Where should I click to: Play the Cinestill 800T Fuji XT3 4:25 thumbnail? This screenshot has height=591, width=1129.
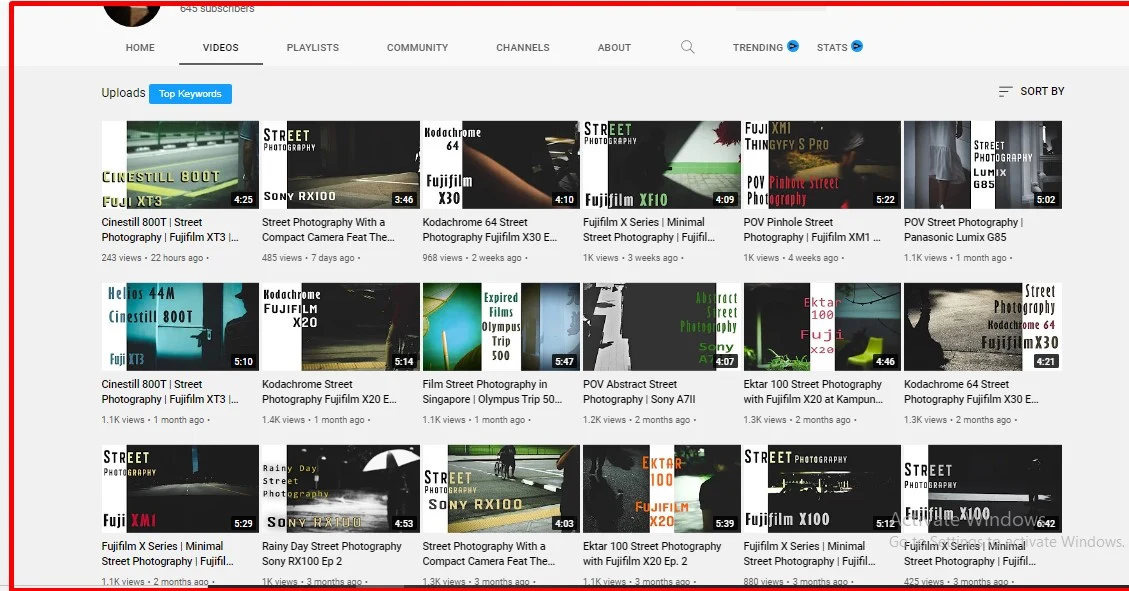point(180,165)
